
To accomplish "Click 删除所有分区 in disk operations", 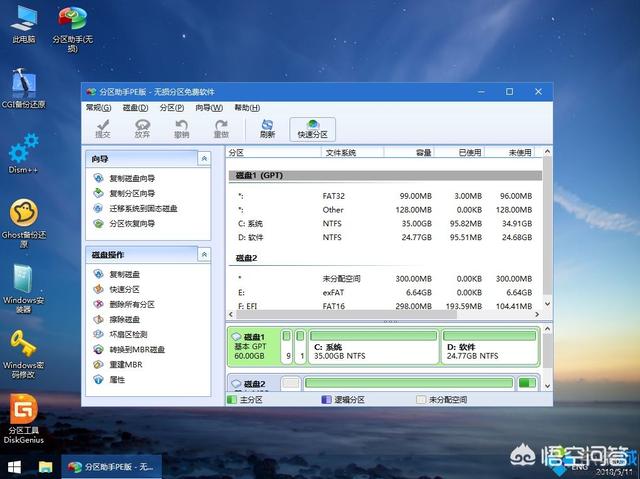I will (132, 304).
